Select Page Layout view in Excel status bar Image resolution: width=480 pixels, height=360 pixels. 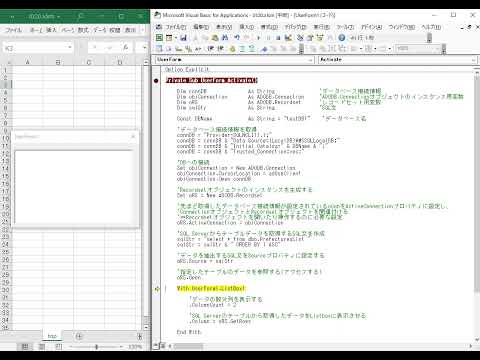click(x=42, y=347)
